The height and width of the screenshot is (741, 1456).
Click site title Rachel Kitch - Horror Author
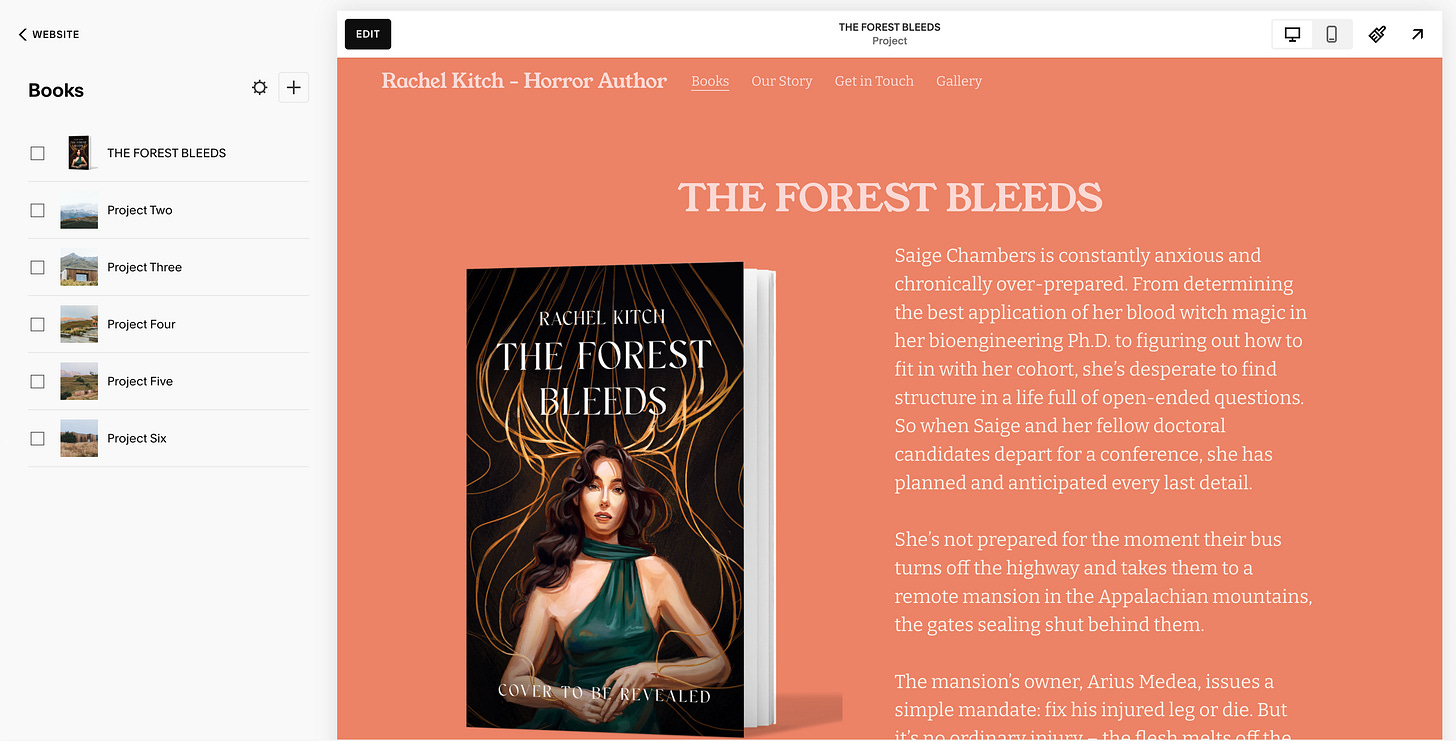(524, 81)
